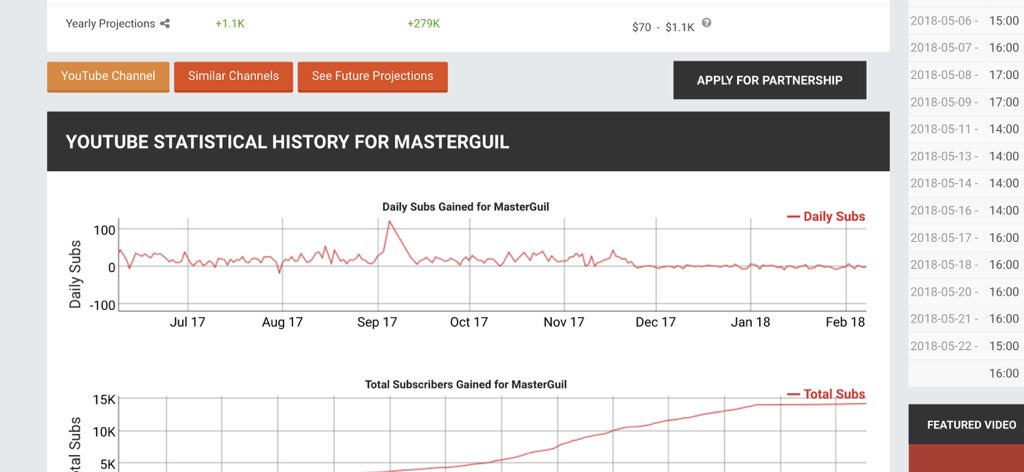Click the 2018-05-21 schedule row
Image resolution: width=1024 pixels, height=472 pixels.
click(x=966, y=319)
